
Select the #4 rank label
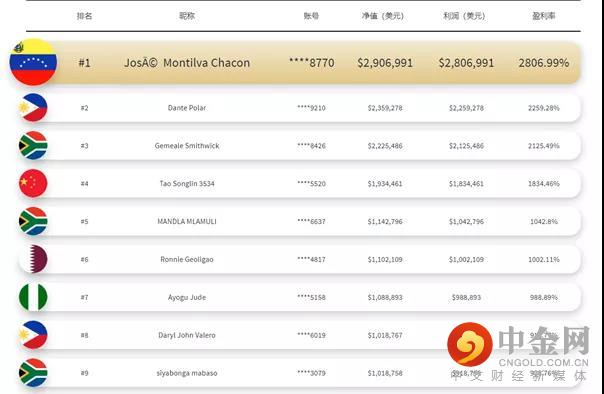tap(84, 184)
